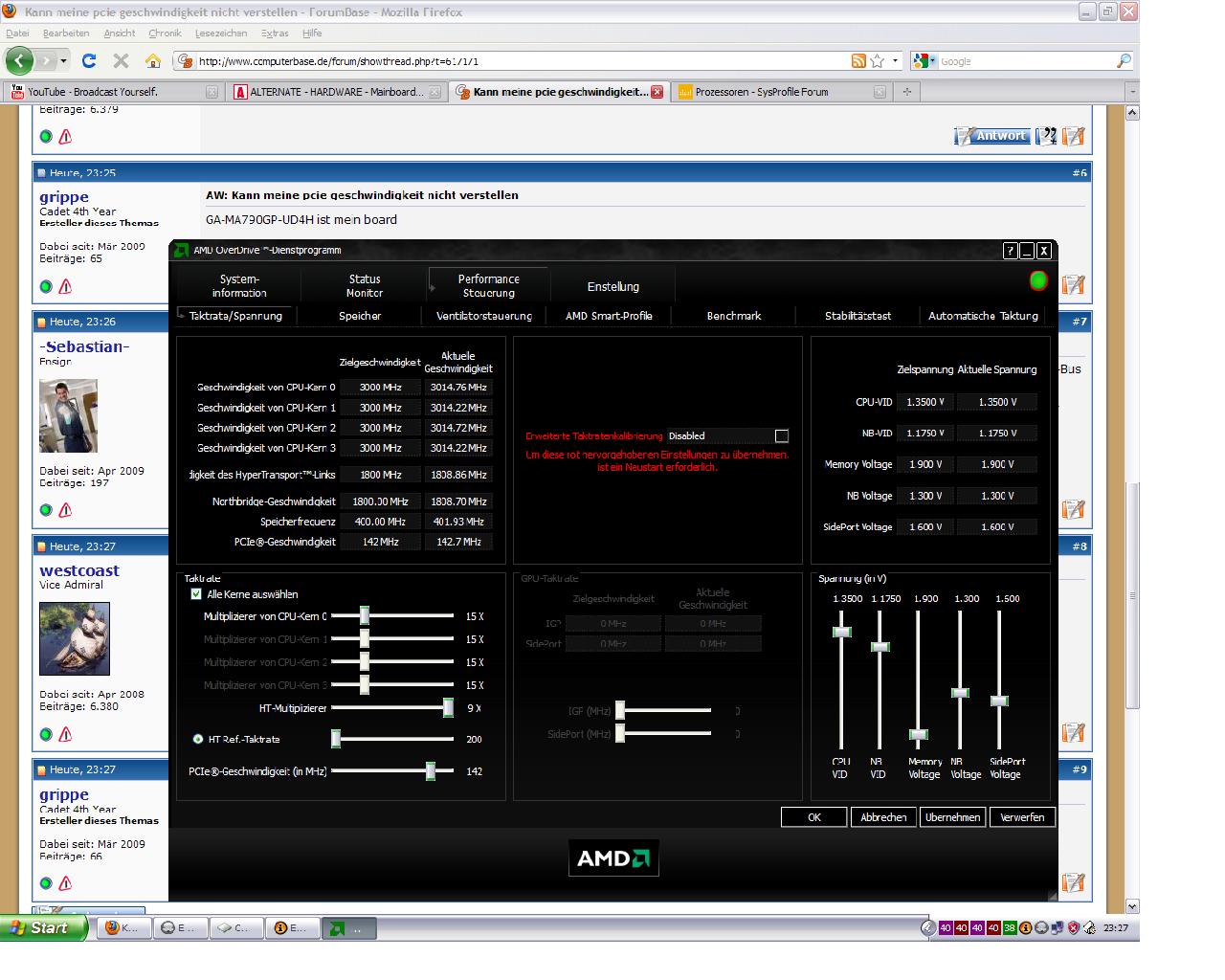Open the address bar URL history dropdown
The width and height of the screenshot is (1225, 980).
point(896,61)
